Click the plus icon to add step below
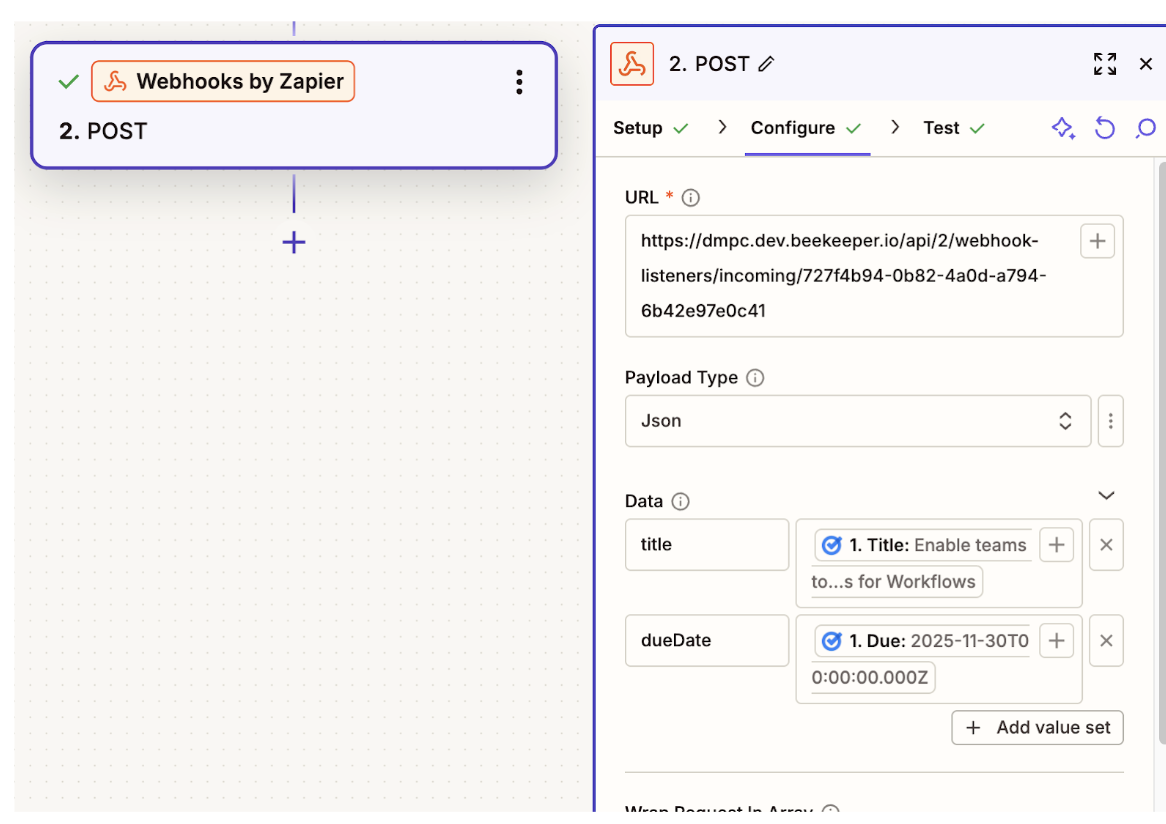Image resolution: width=1166 pixels, height=824 pixels. pyautogui.click(x=293, y=242)
